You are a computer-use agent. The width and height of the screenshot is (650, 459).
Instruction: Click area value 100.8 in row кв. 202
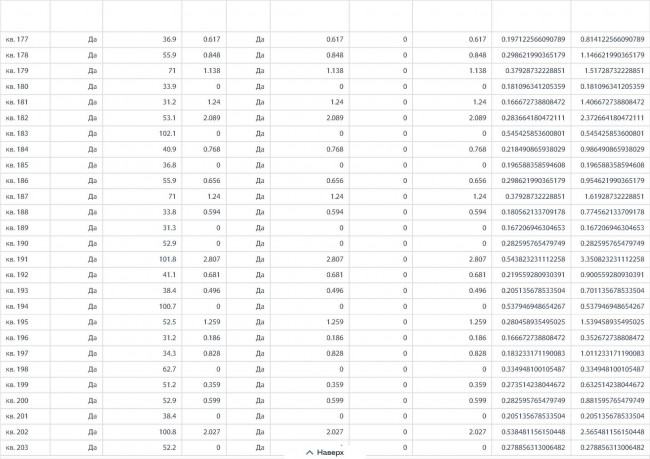click(167, 432)
